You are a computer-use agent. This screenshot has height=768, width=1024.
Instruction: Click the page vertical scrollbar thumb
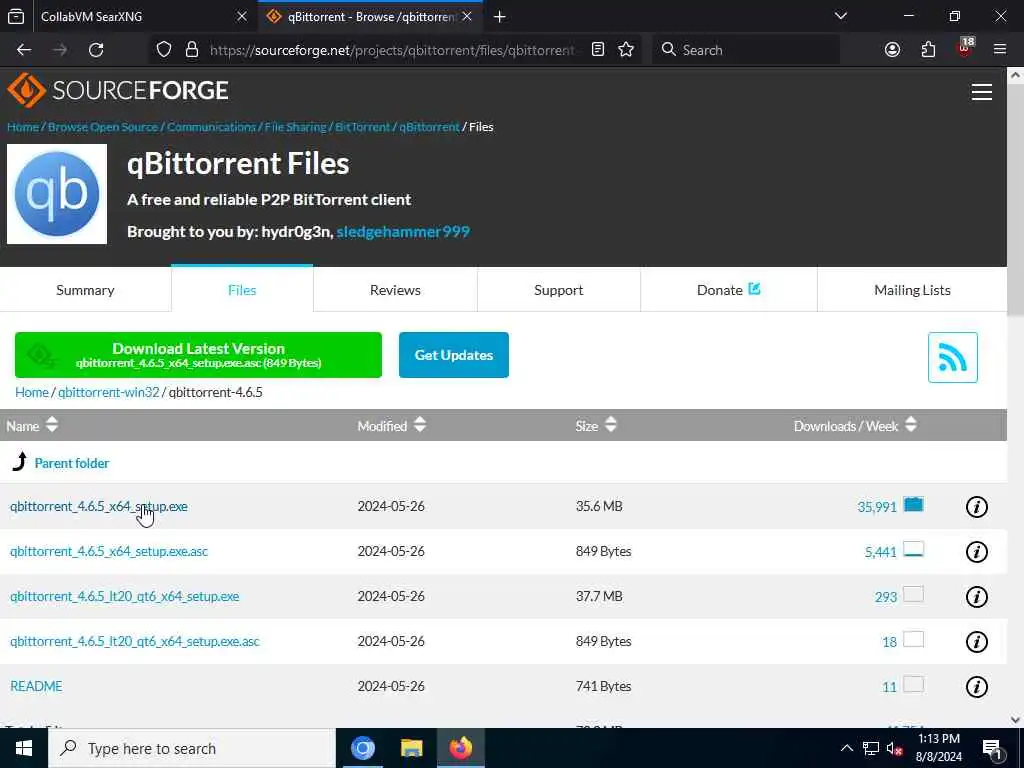1016,200
